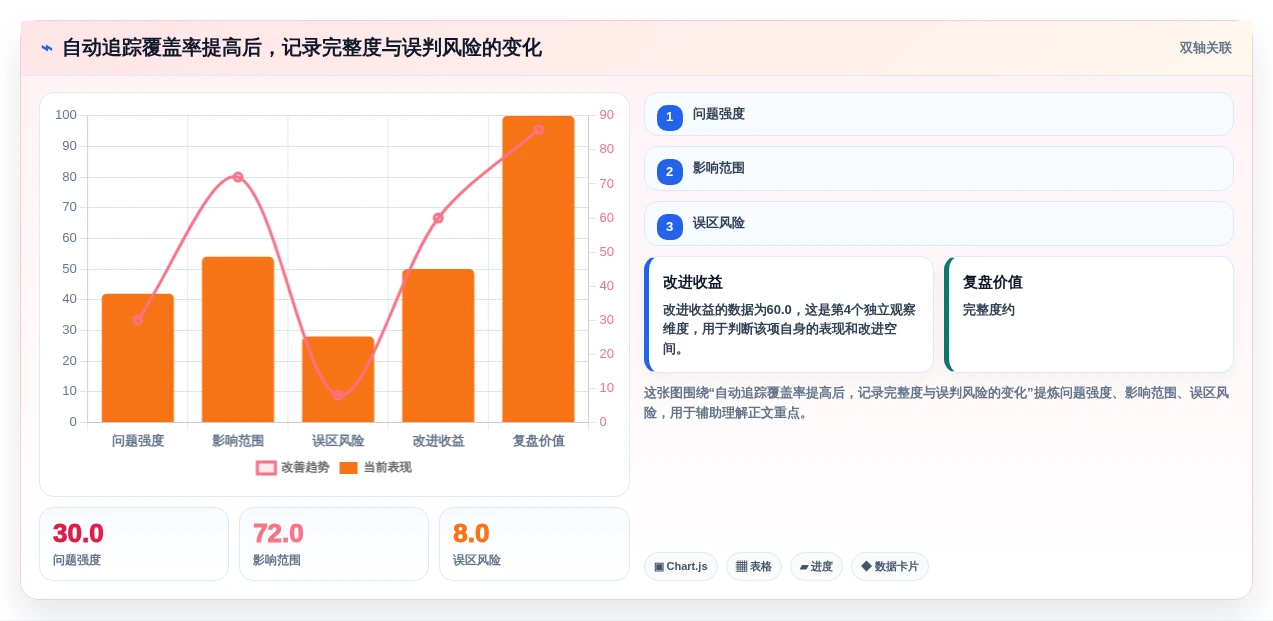Click the 问题强度 x-axis label
The height and width of the screenshot is (621, 1273).
pos(138,440)
